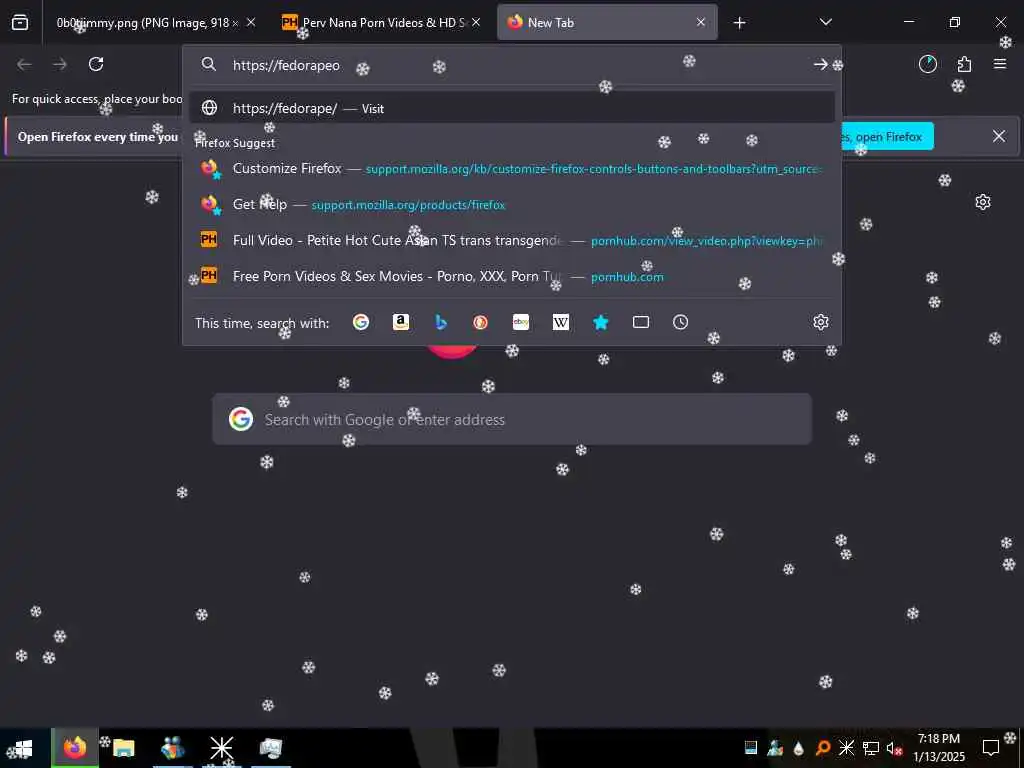Image resolution: width=1024 pixels, height=768 pixels.
Task: Open File Explorer from taskbar
Action: tap(123, 748)
